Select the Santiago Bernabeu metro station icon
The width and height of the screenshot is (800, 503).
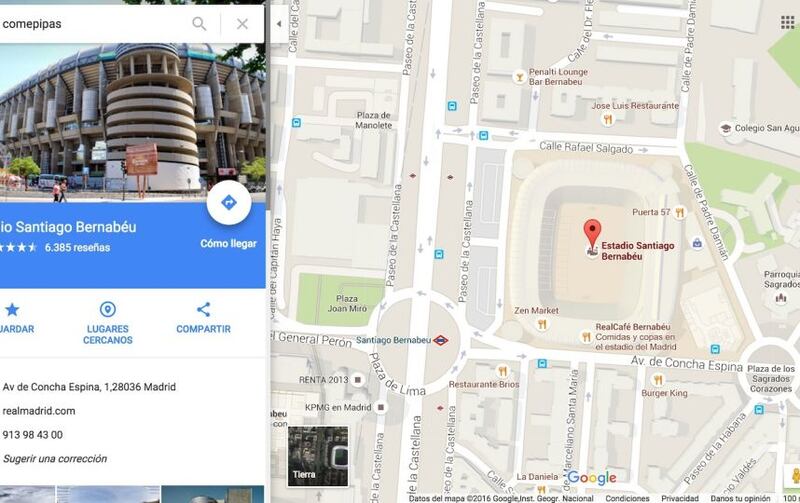440,340
